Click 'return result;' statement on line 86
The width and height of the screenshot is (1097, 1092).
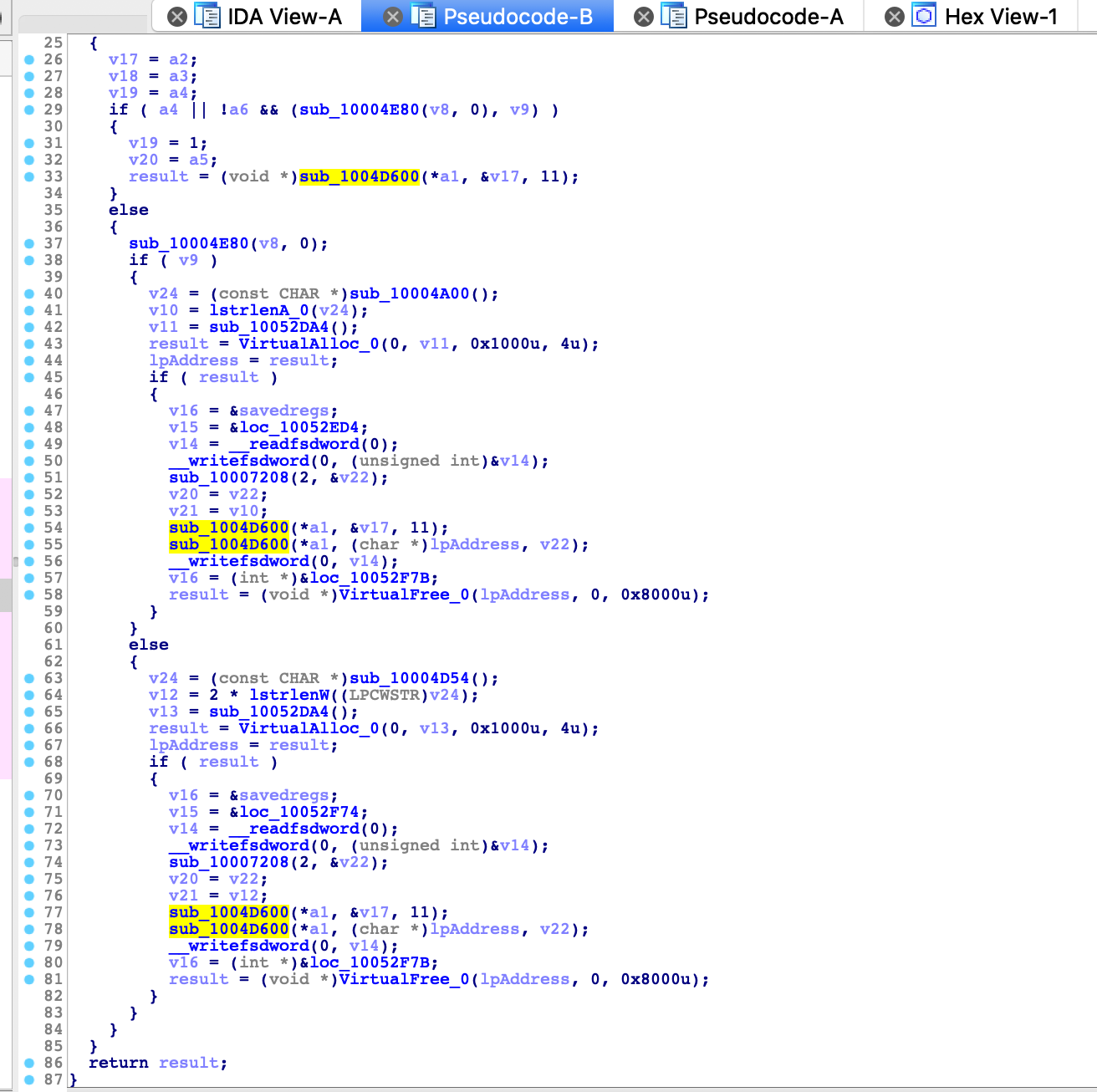point(158,1063)
